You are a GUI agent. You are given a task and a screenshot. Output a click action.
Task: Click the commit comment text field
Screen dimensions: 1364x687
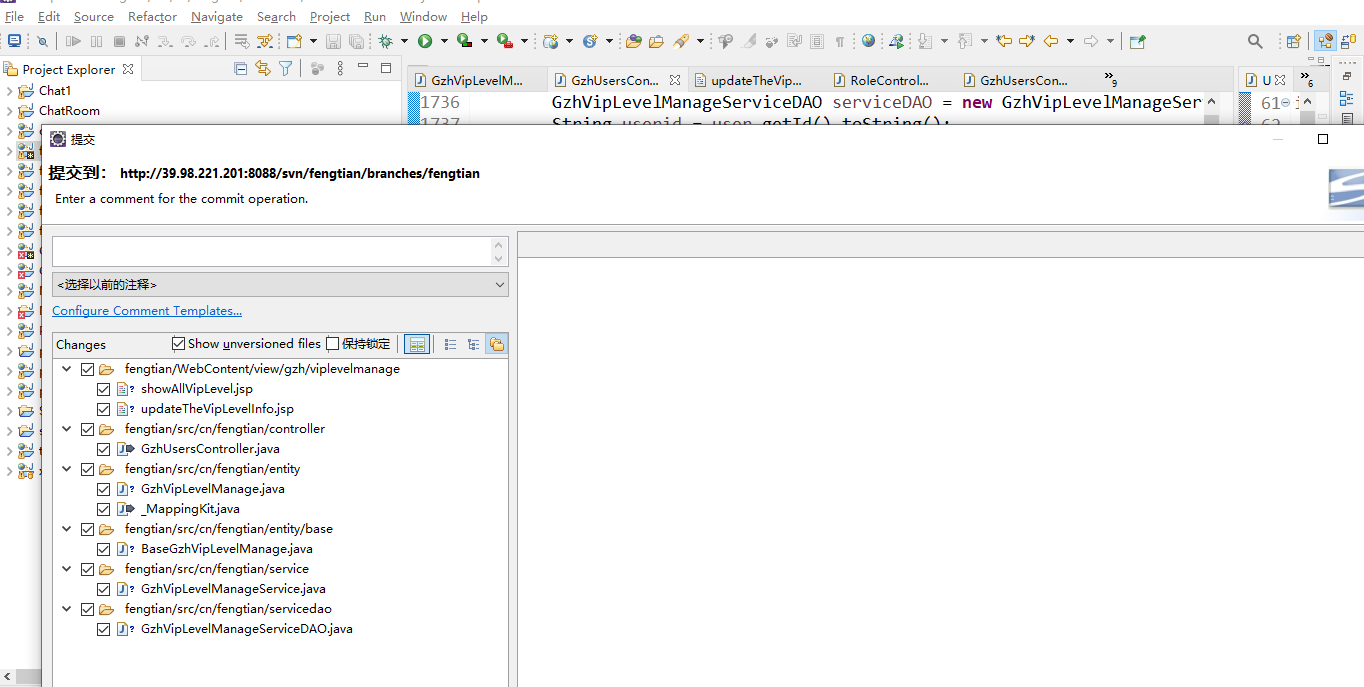pos(270,251)
